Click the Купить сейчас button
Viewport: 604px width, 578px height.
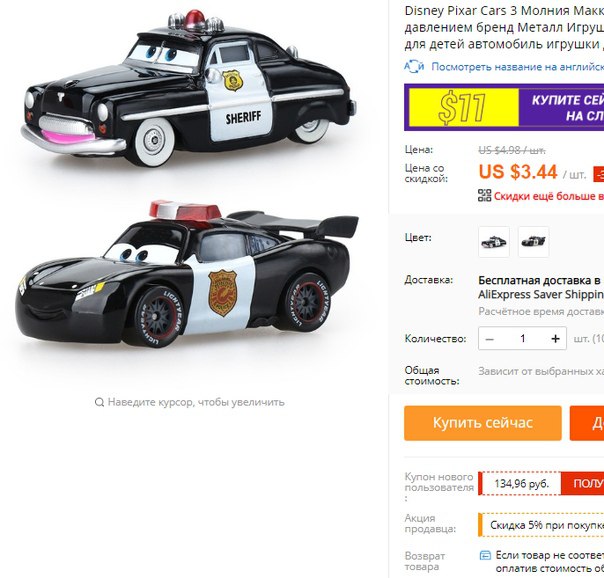pyautogui.click(x=483, y=423)
